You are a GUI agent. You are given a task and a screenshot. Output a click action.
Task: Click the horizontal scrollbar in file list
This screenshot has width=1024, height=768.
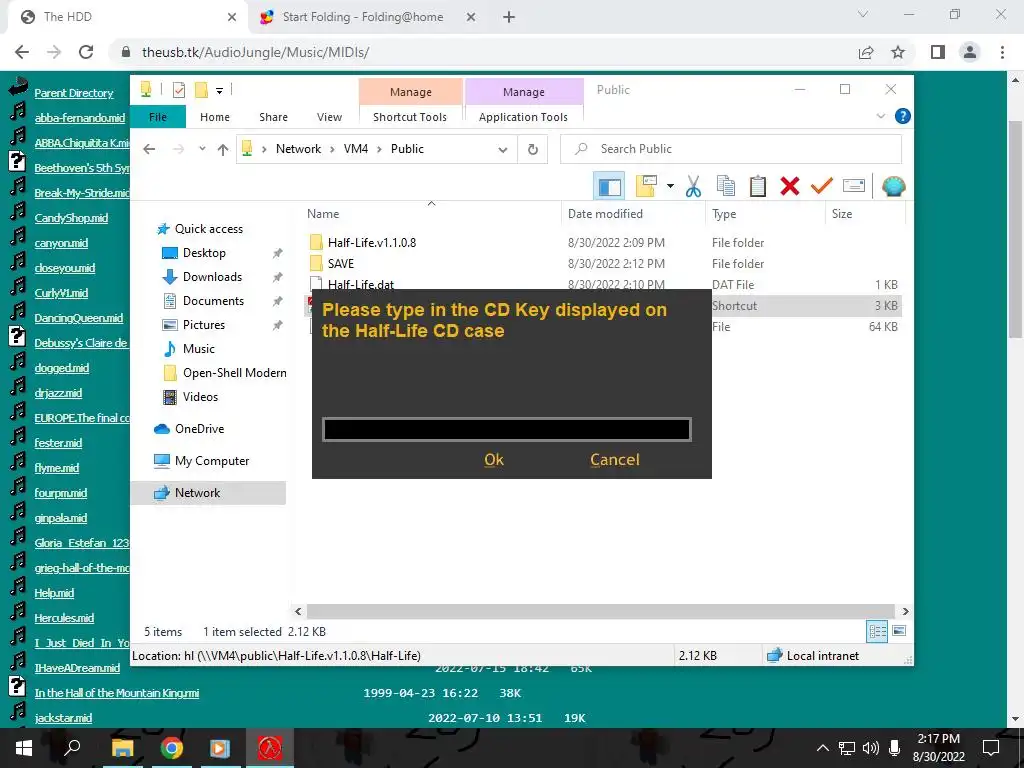coord(601,611)
